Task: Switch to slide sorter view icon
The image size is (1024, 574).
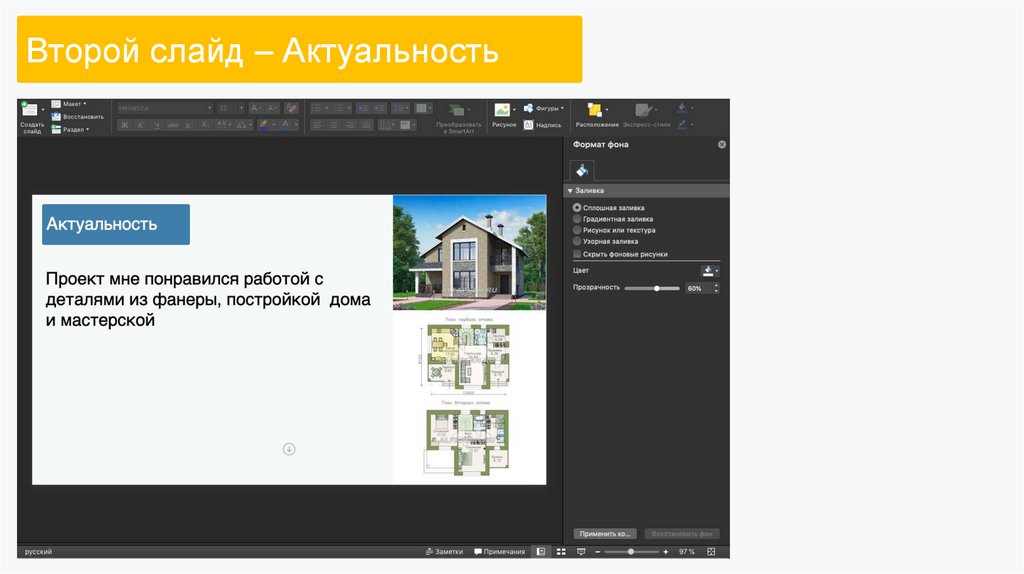Action: point(561,552)
